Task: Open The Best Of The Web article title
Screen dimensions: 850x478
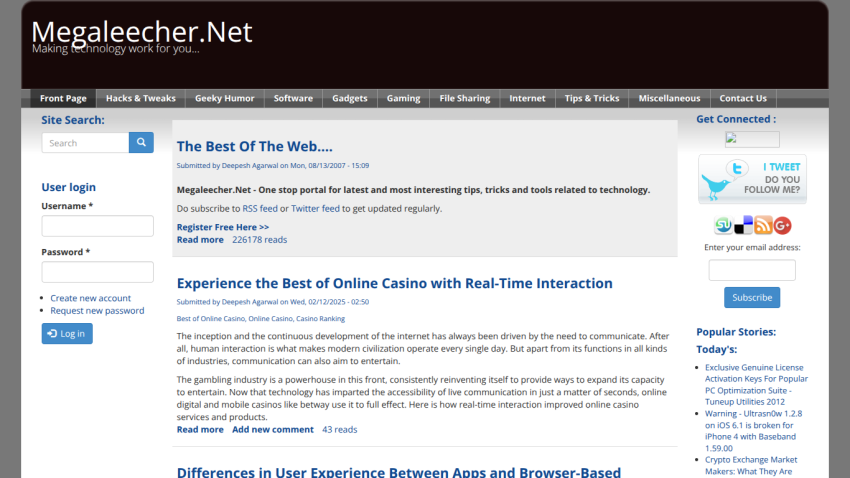Action: tap(254, 146)
